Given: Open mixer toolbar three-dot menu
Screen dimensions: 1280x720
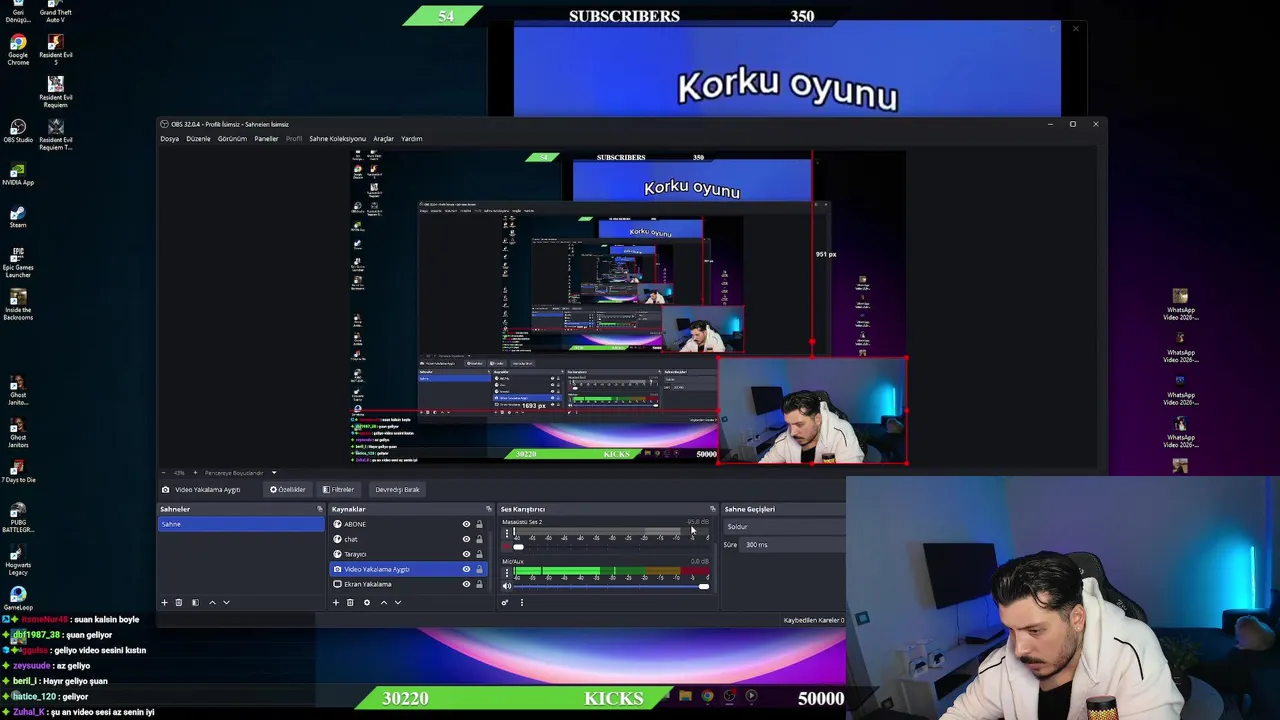Looking at the screenshot, I should (521, 602).
